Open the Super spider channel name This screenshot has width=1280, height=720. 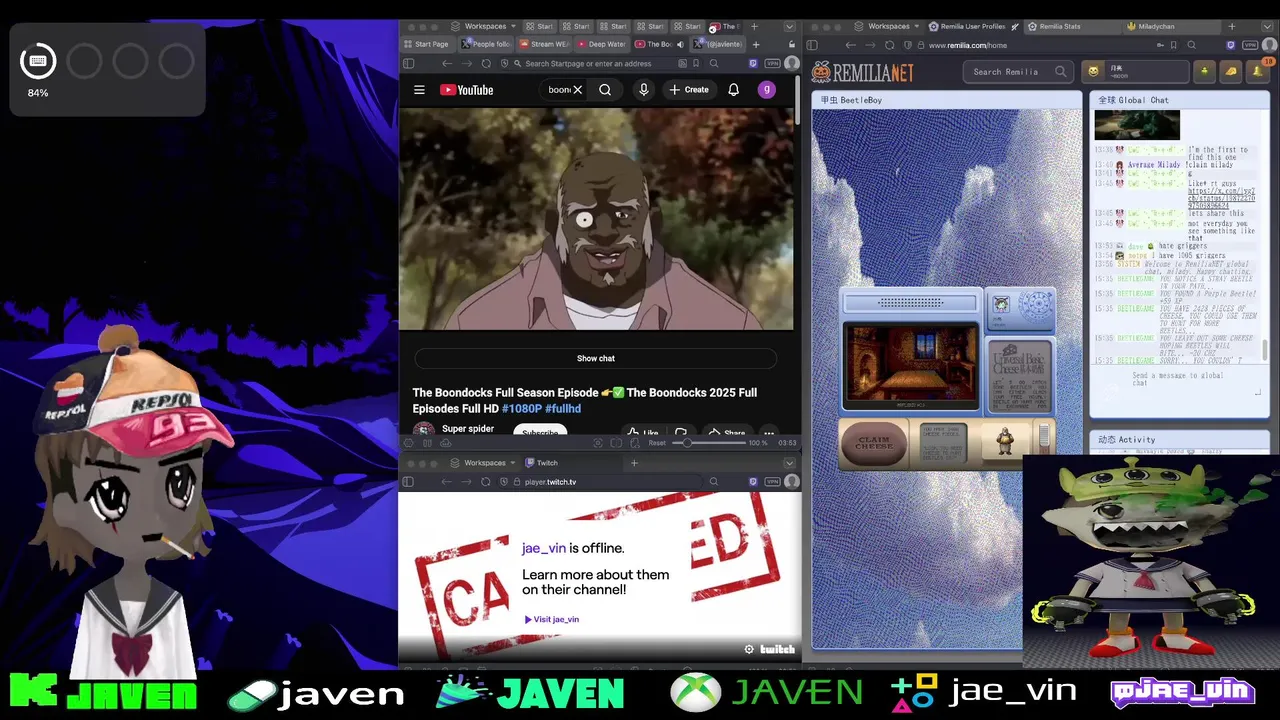(468, 428)
